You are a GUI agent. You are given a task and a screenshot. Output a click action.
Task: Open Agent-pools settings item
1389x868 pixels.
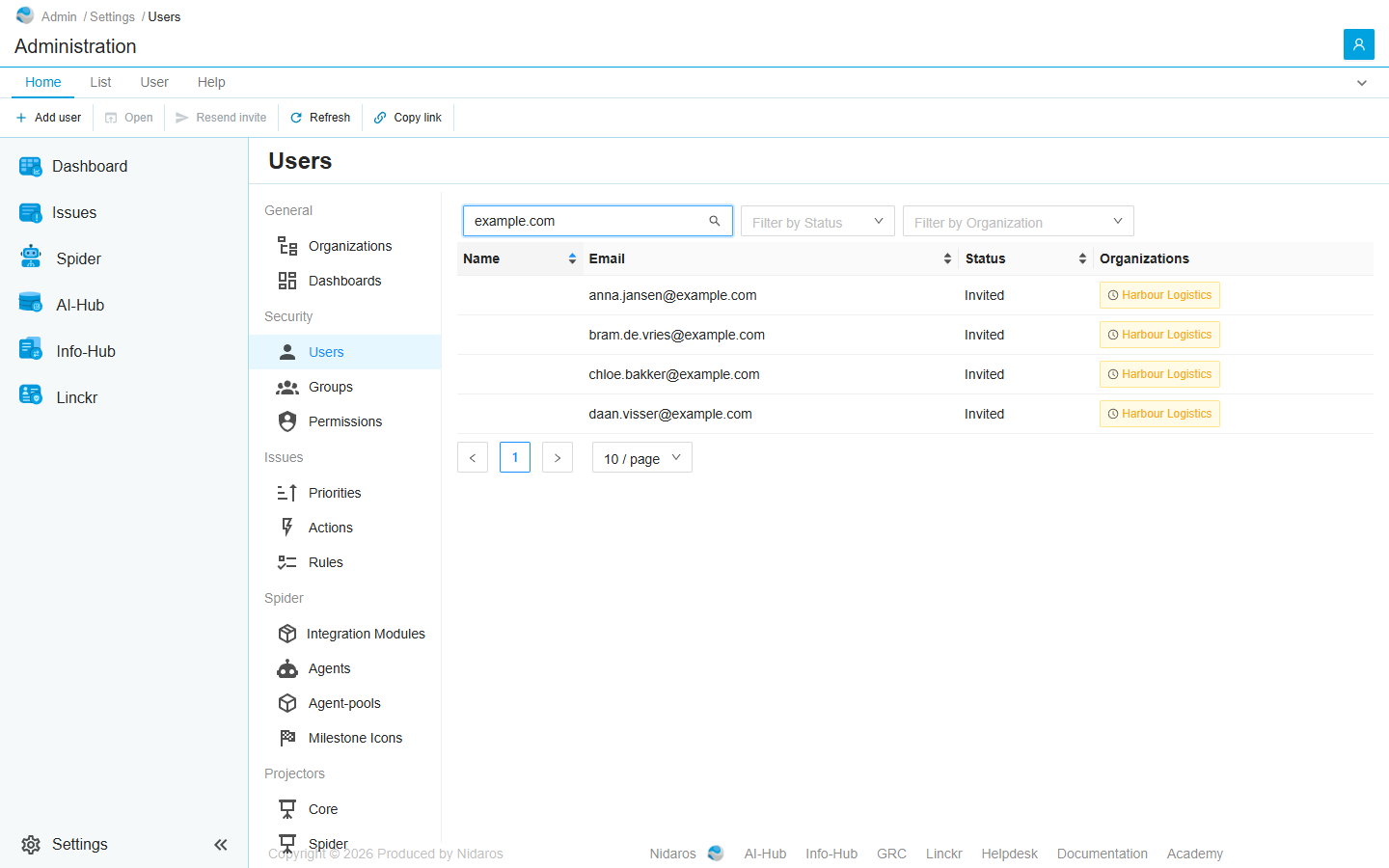344,703
